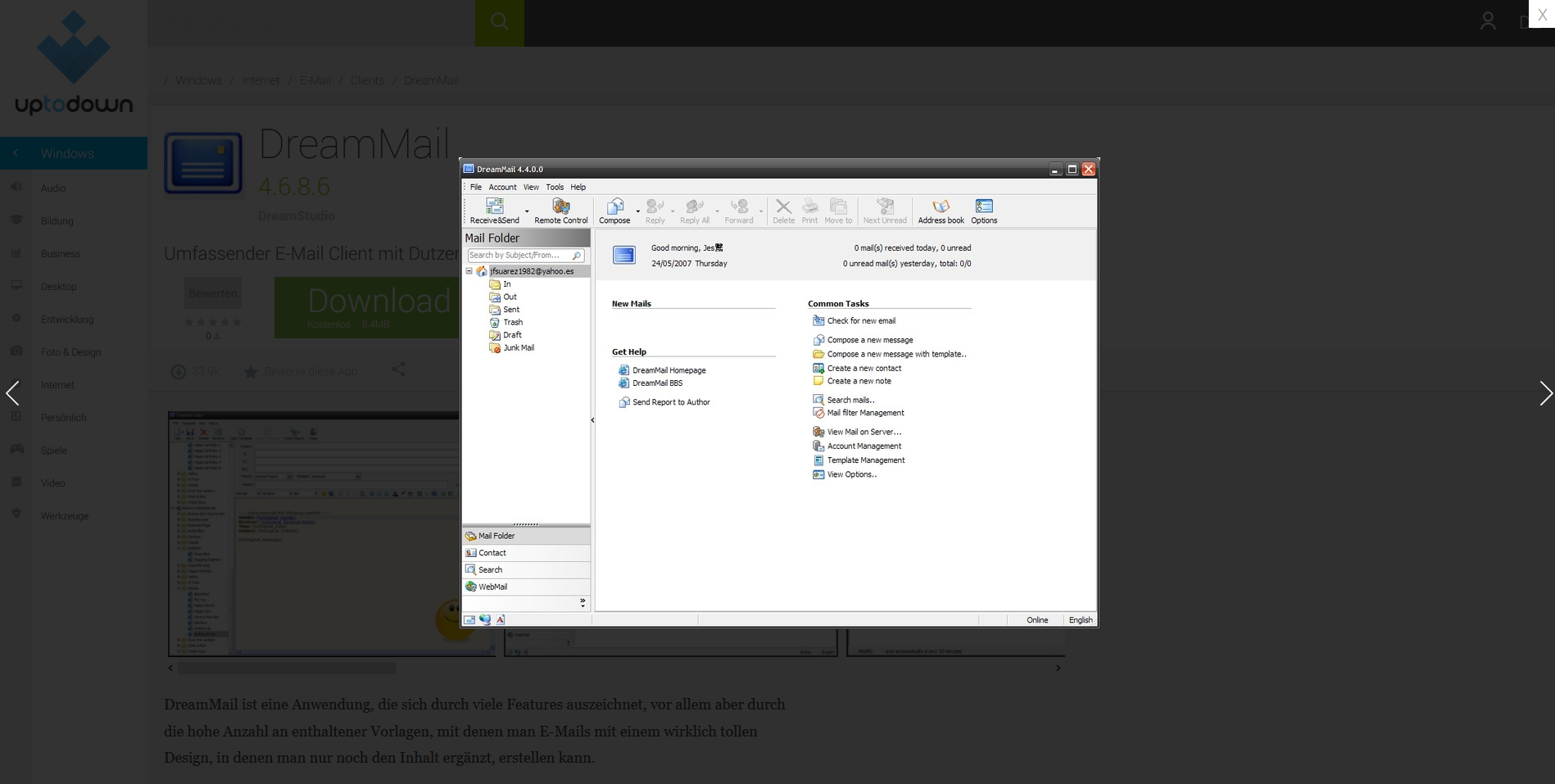Click the font A icon in the status bar
Screen dimensions: 1555x784
pyautogui.click(x=501, y=620)
